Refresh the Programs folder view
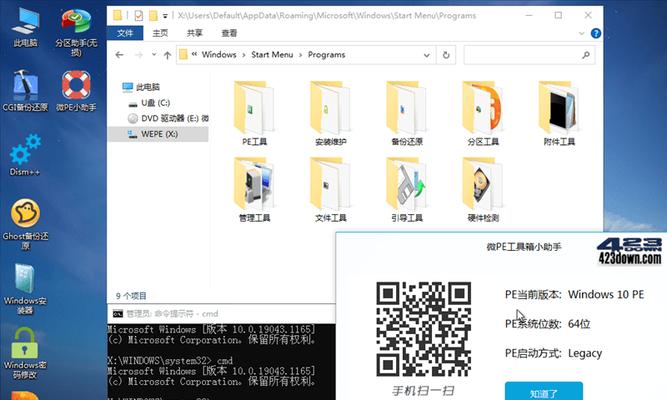Image resolution: width=667 pixels, height=400 pixels. point(446,55)
